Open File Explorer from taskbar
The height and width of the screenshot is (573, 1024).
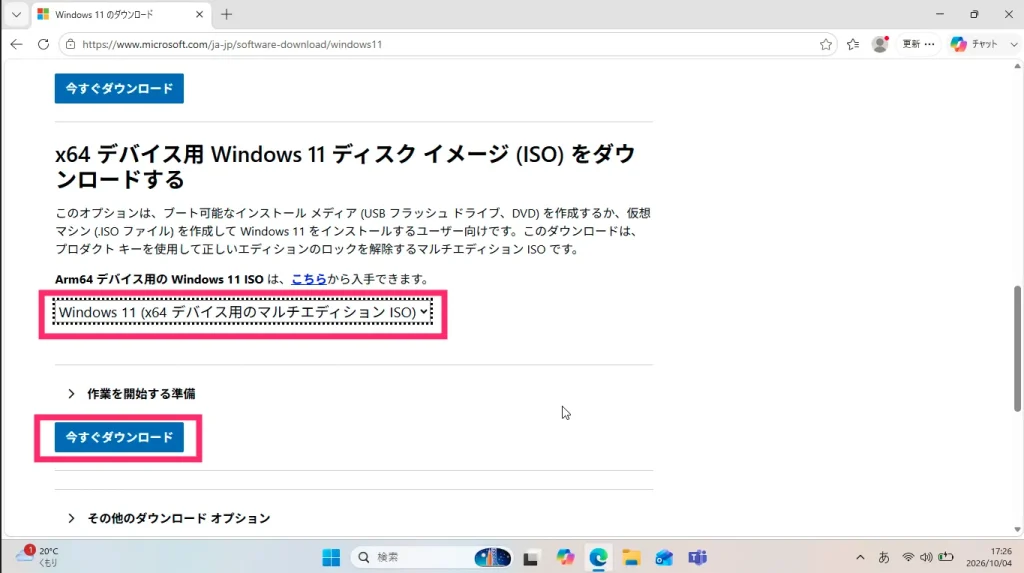[631, 557]
